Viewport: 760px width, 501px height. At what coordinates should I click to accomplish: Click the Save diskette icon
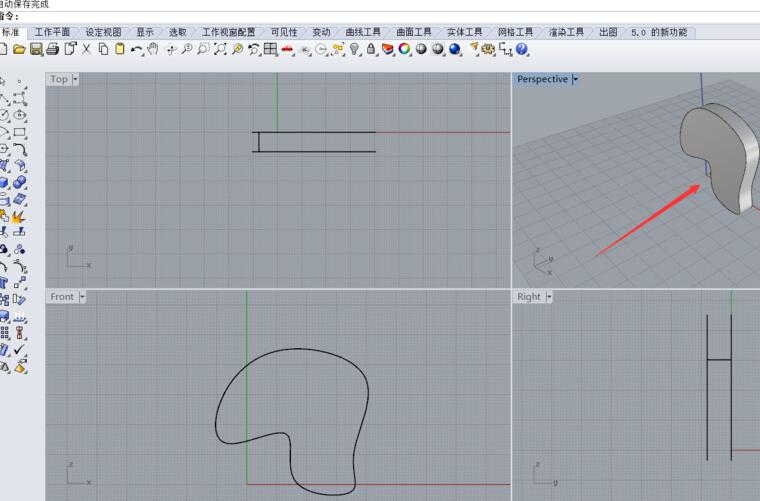click(36, 49)
